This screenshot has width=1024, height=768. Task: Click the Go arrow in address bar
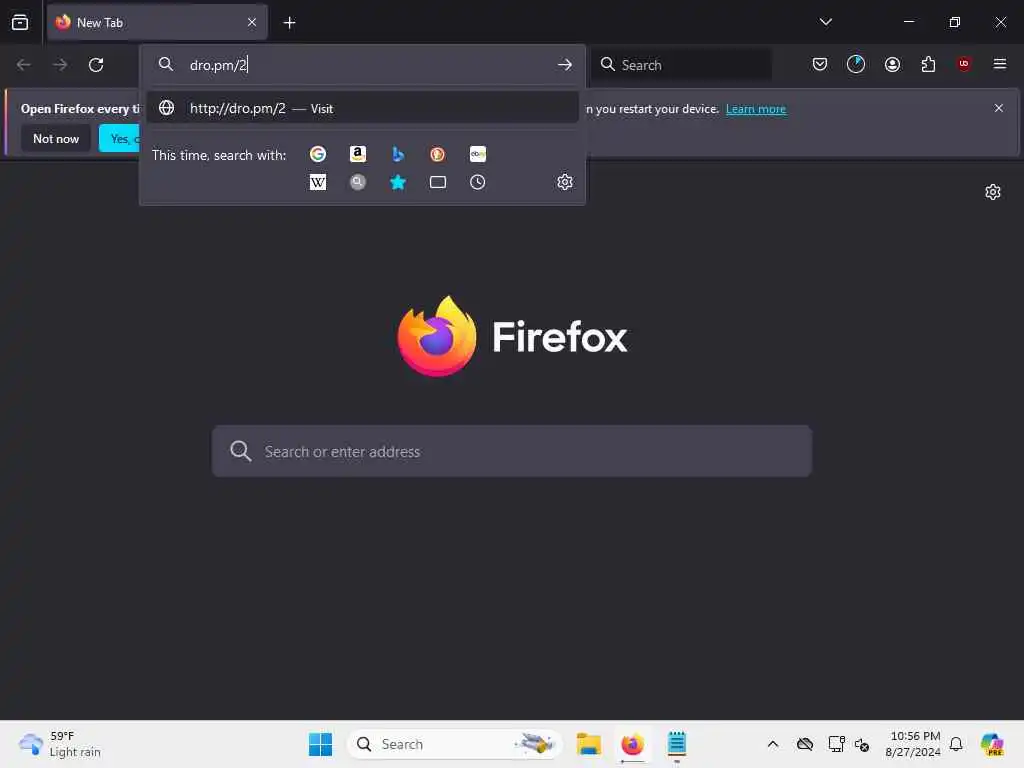(565, 65)
